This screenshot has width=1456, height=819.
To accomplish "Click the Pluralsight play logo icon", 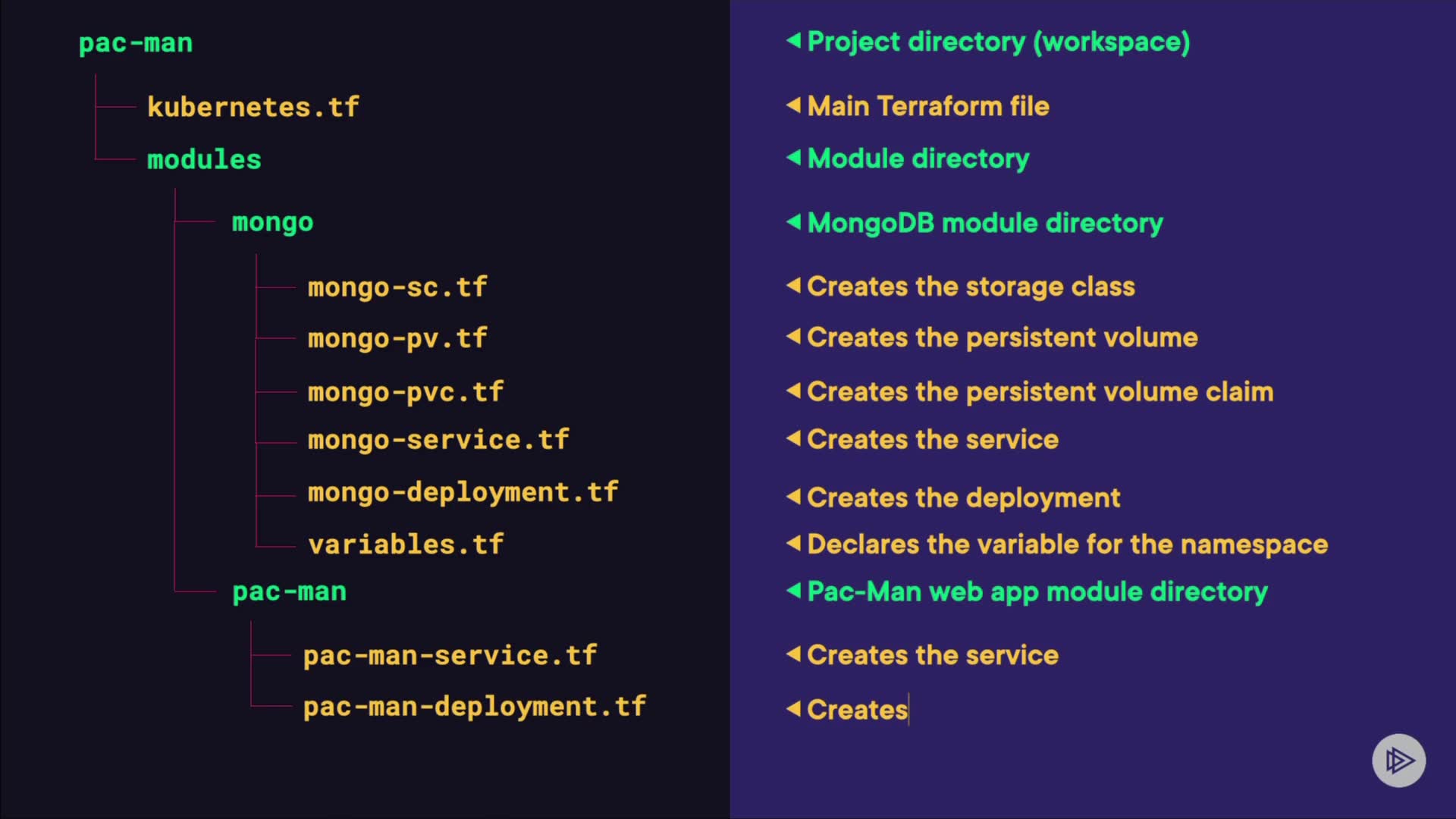I will (1398, 760).
